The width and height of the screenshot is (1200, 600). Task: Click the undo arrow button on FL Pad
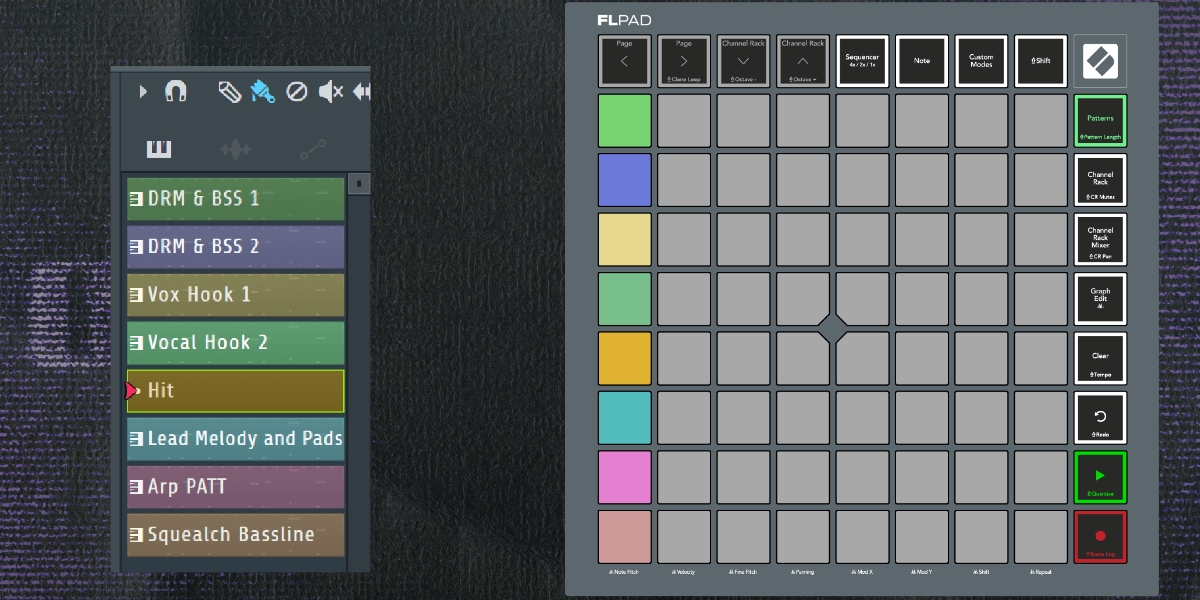1100,418
